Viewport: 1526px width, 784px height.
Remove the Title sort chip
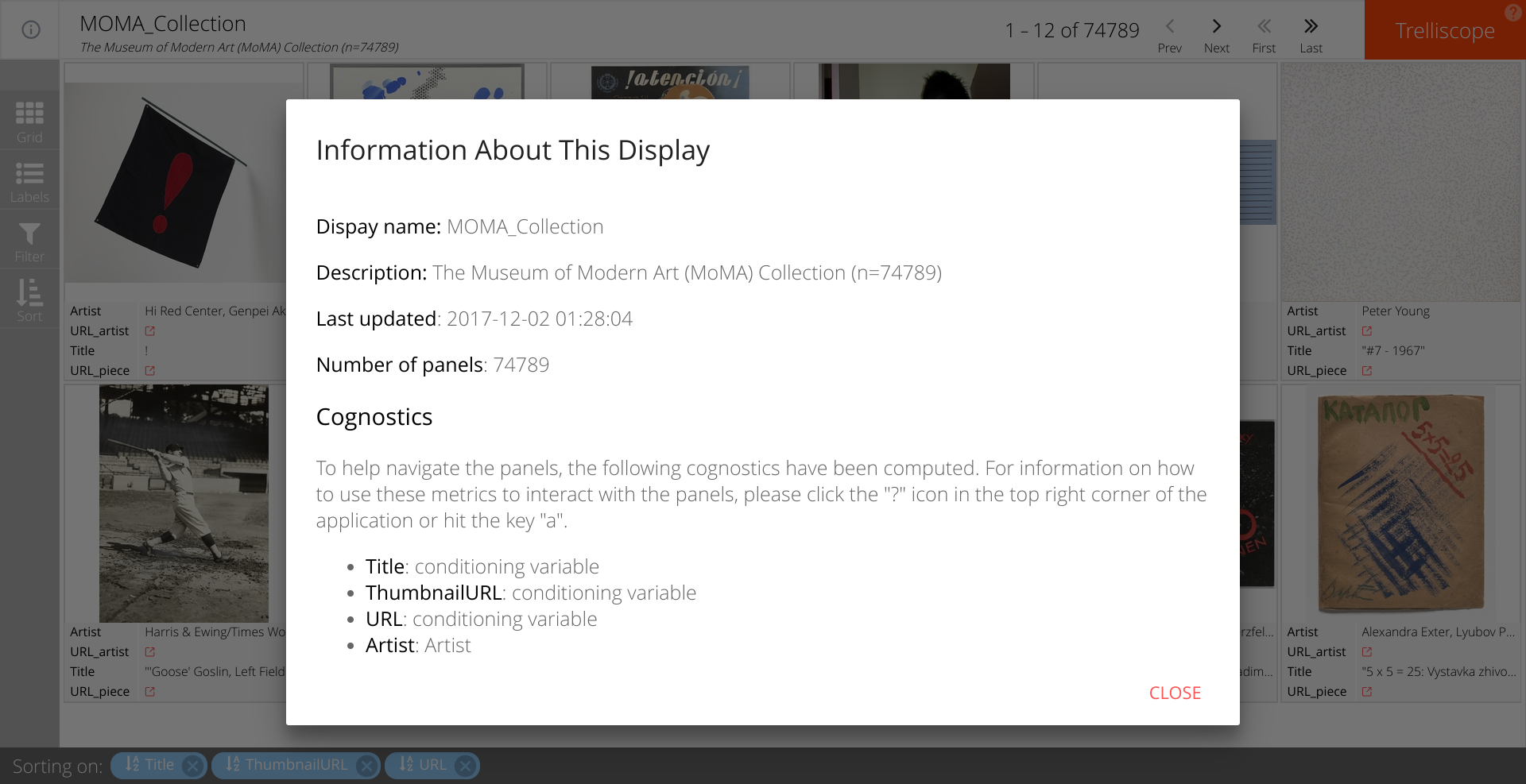coord(192,766)
